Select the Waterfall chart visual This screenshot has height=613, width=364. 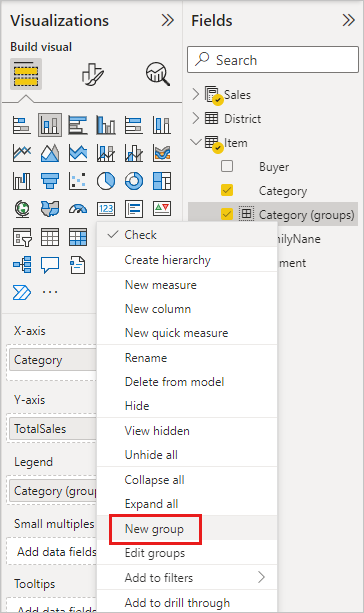click(x=22, y=181)
